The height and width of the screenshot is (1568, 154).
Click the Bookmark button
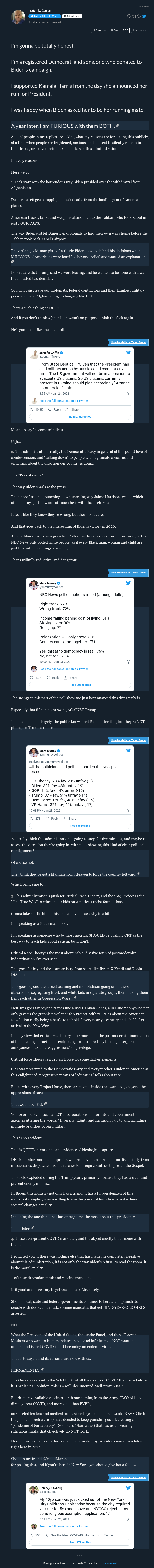(100, 30)
